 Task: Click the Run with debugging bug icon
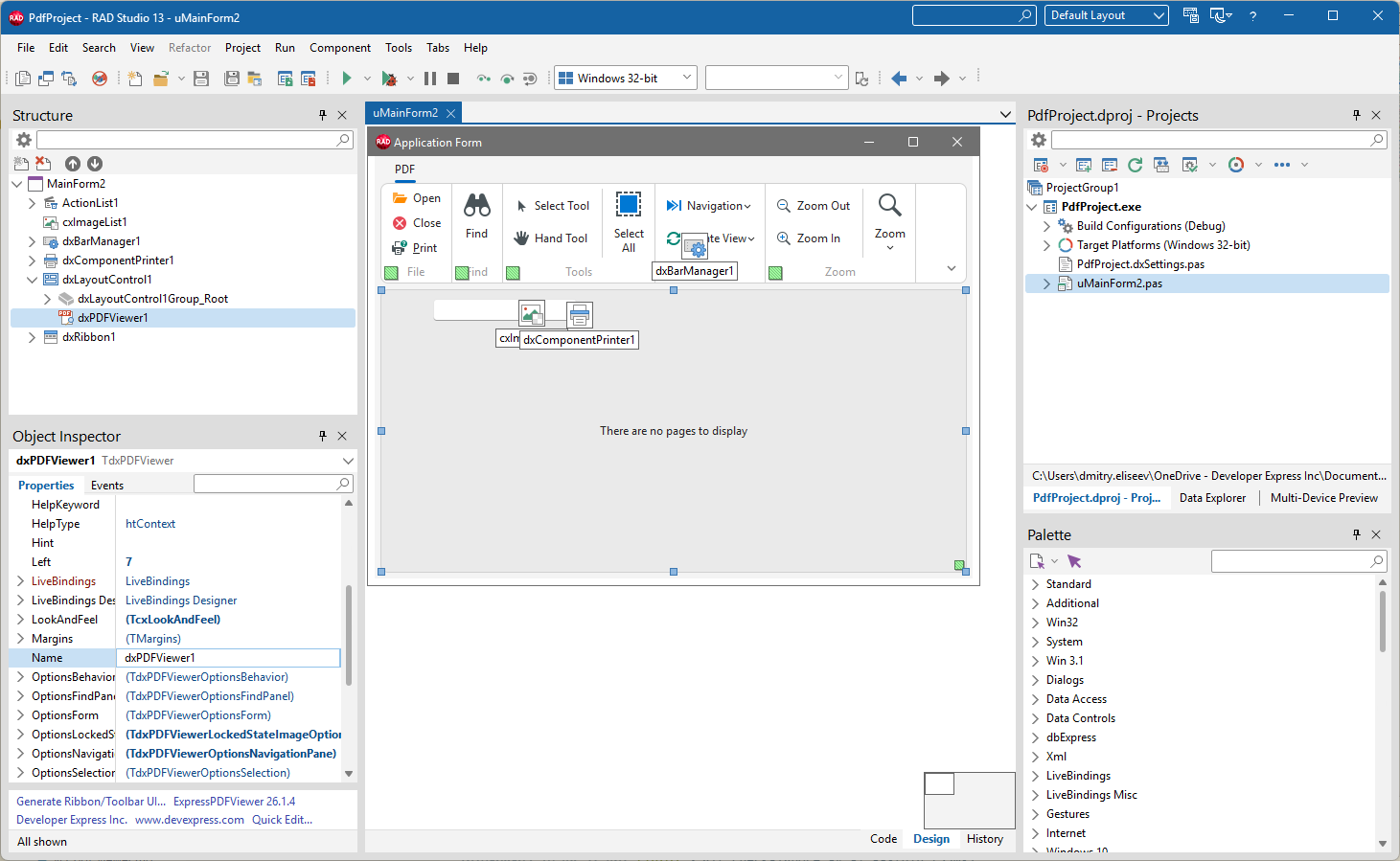[389, 79]
